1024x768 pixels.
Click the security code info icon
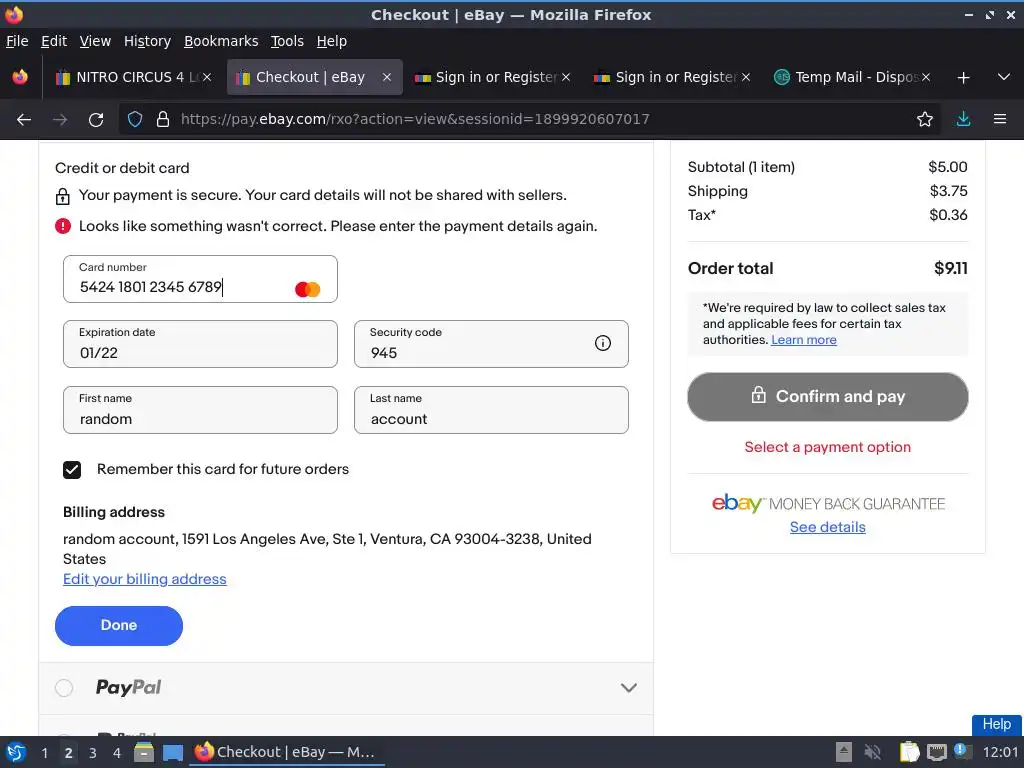602,343
